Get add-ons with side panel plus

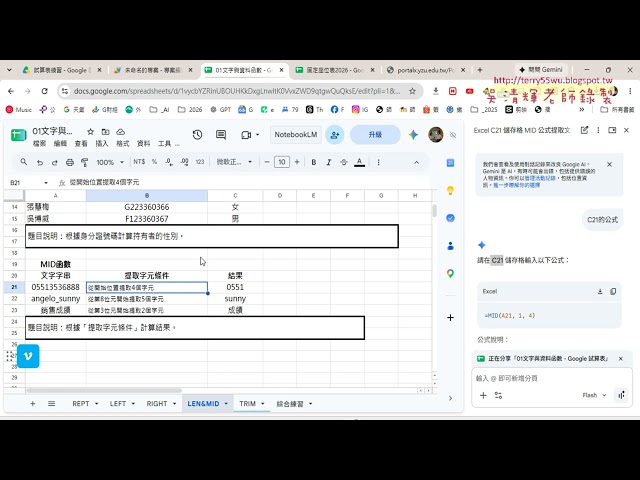(x=450, y=318)
